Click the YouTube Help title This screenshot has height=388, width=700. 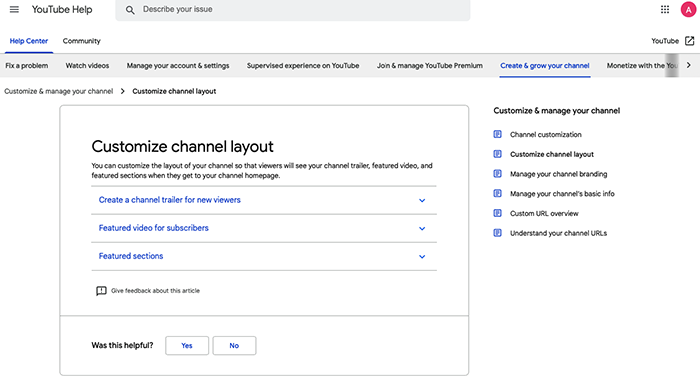(62, 9)
